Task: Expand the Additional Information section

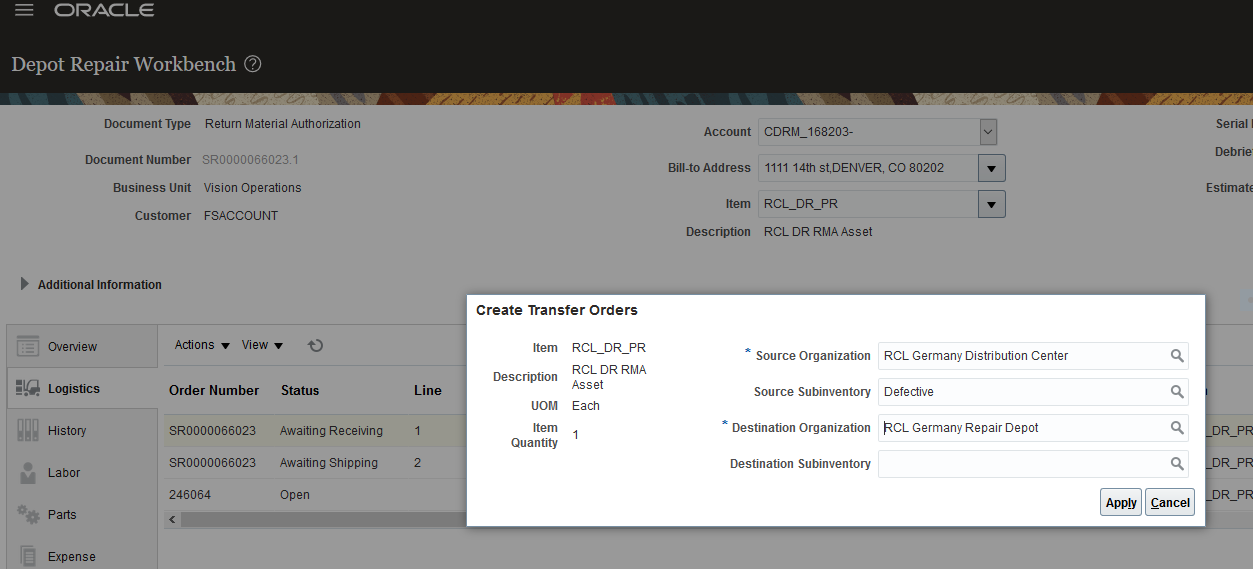Action: pos(25,284)
